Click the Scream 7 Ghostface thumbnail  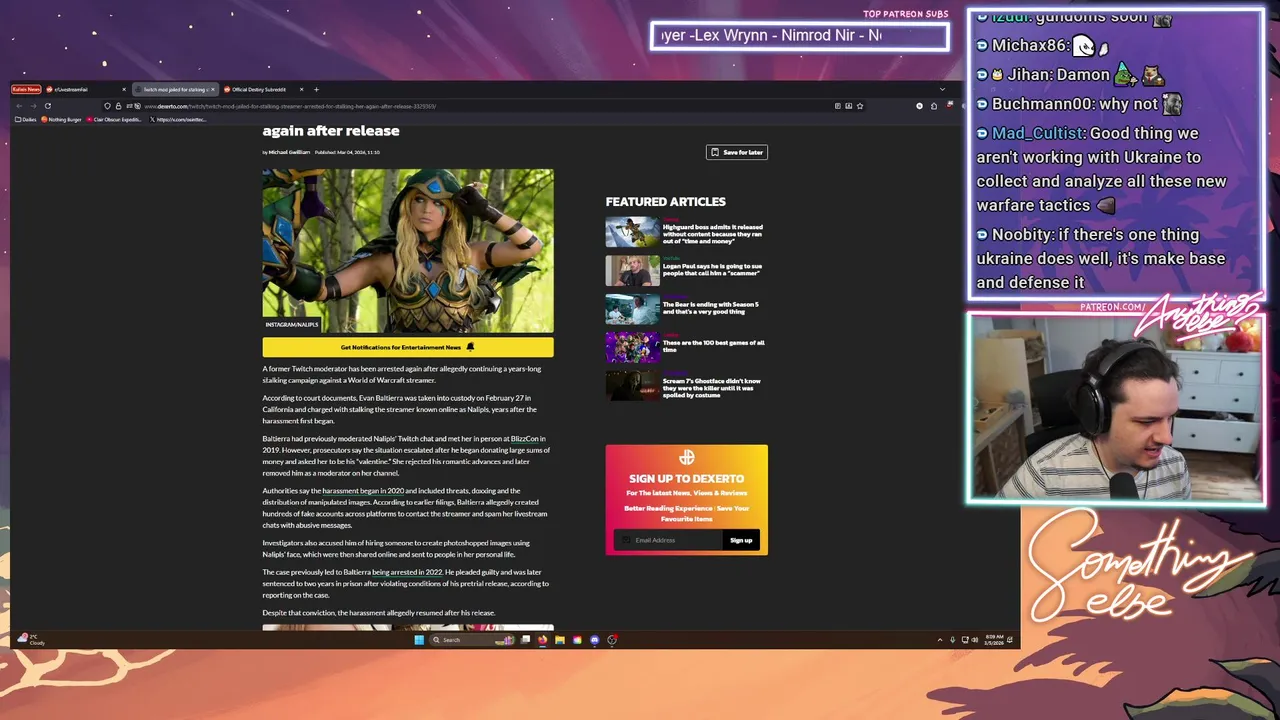coord(632,385)
